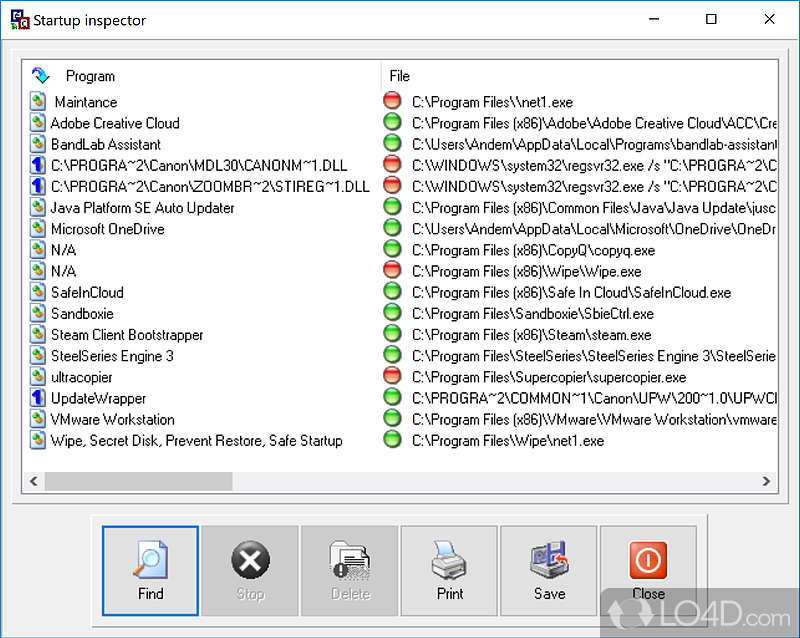
Task: Click the File column header
Action: pyautogui.click(x=399, y=76)
